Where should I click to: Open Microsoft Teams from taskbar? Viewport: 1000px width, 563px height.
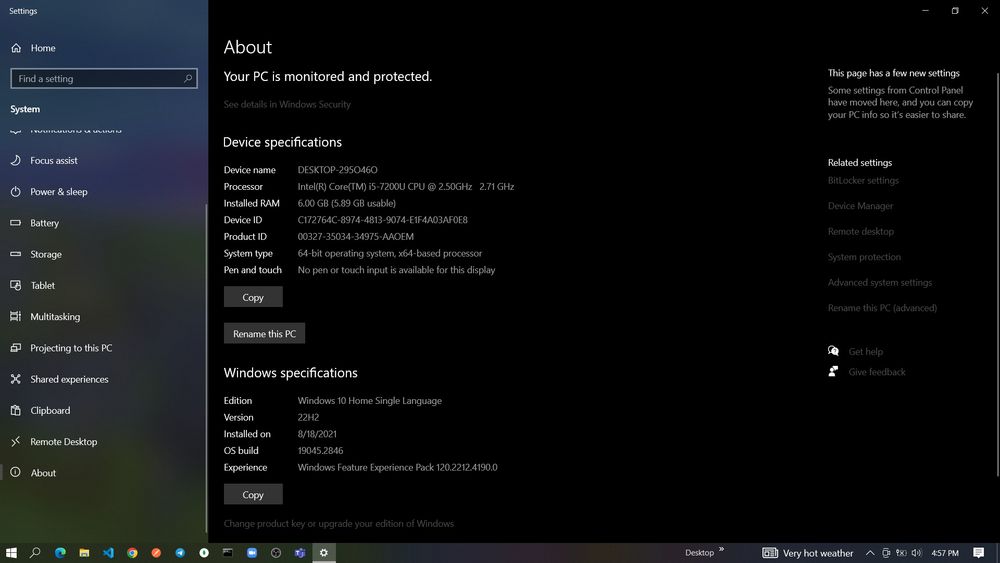(300, 553)
